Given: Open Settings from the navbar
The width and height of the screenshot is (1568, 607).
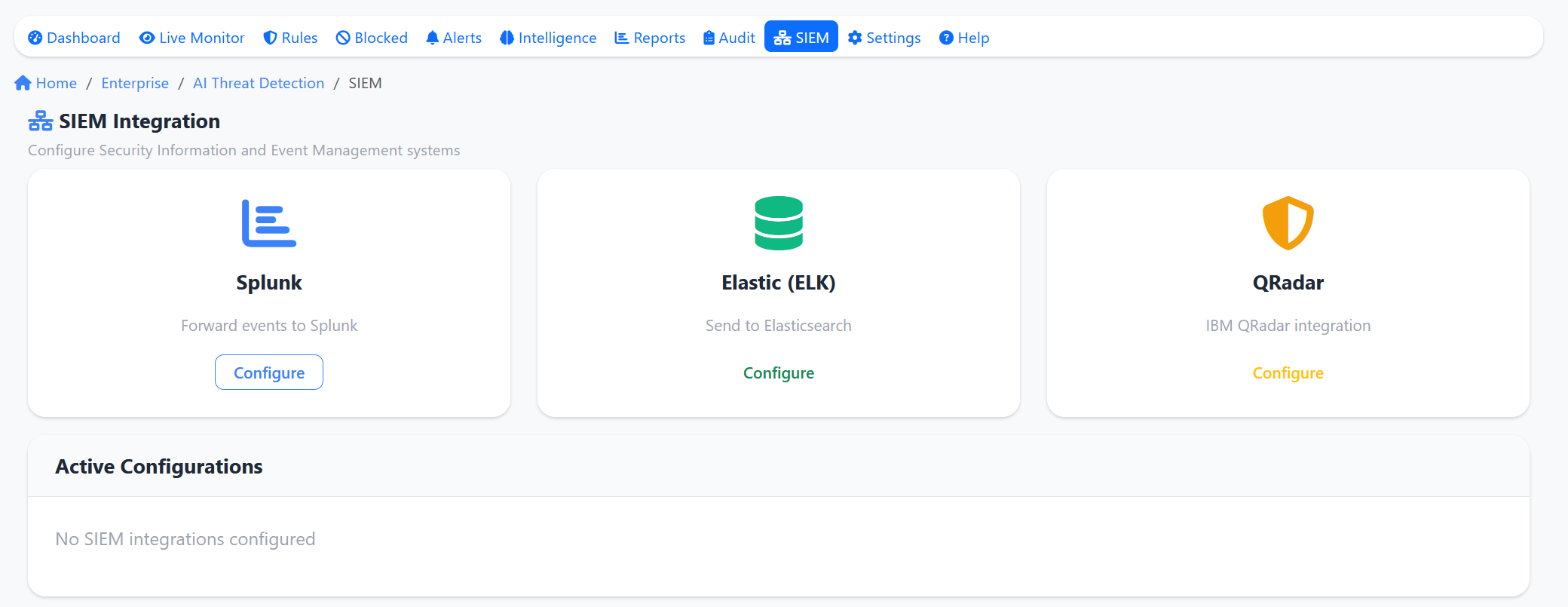Looking at the screenshot, I should (884, 38).
